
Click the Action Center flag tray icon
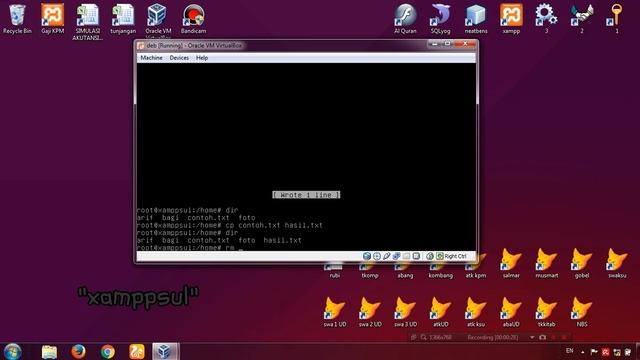pos(594,352)
